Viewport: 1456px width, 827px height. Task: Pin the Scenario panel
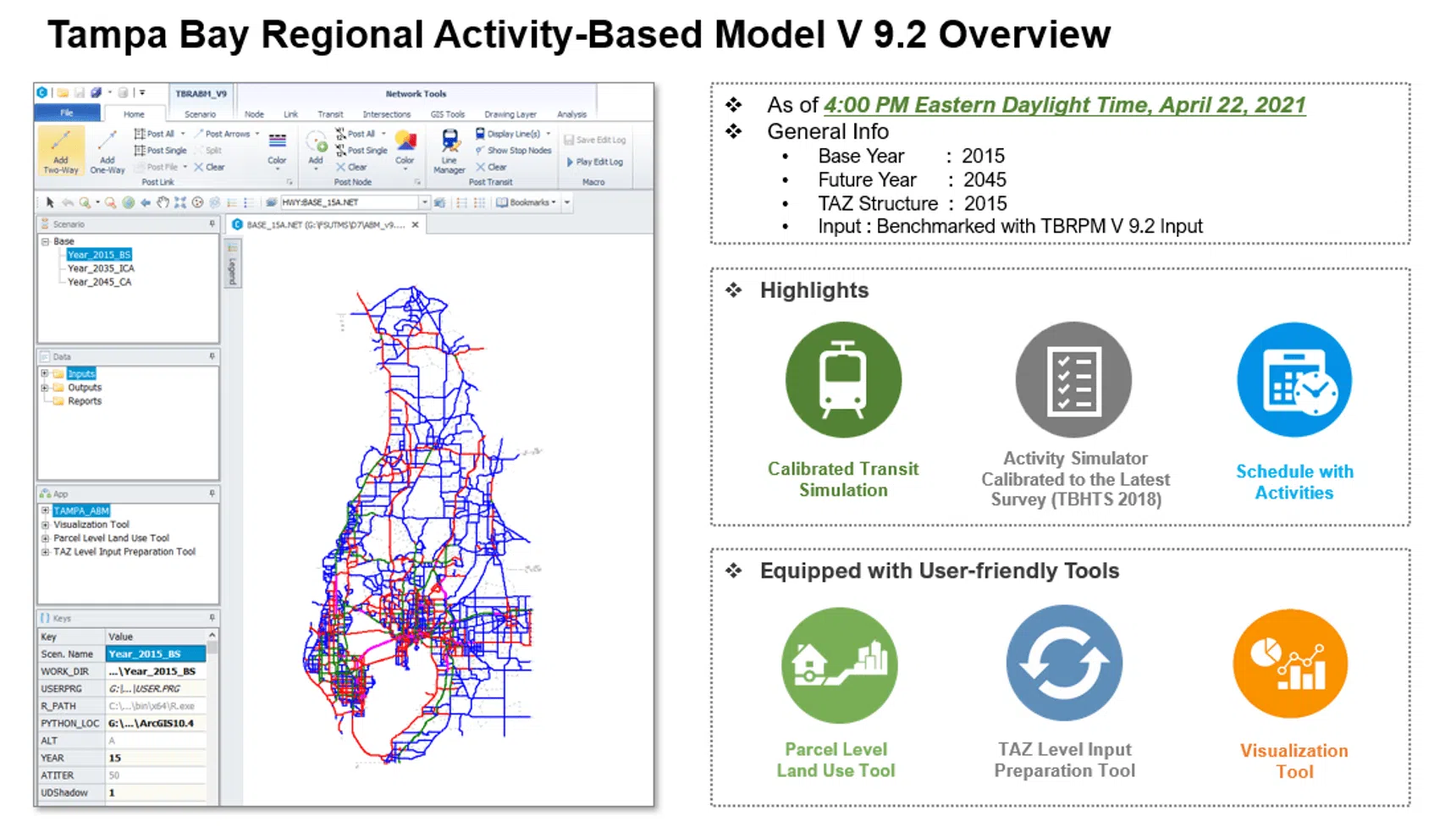212,224
